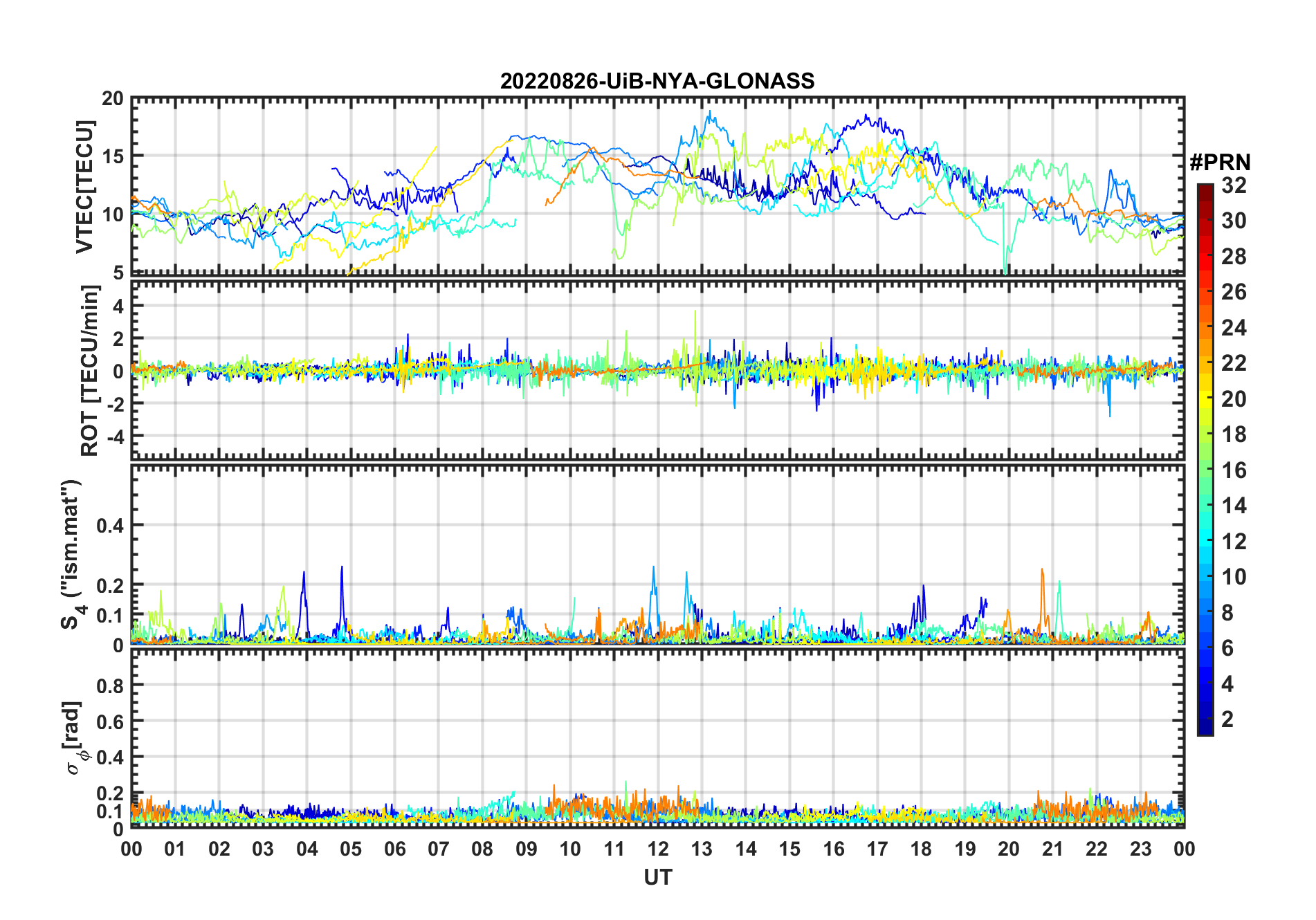Click x-axis tick label 23
The image size is (1316, 920).
(x=1140, y=849)
